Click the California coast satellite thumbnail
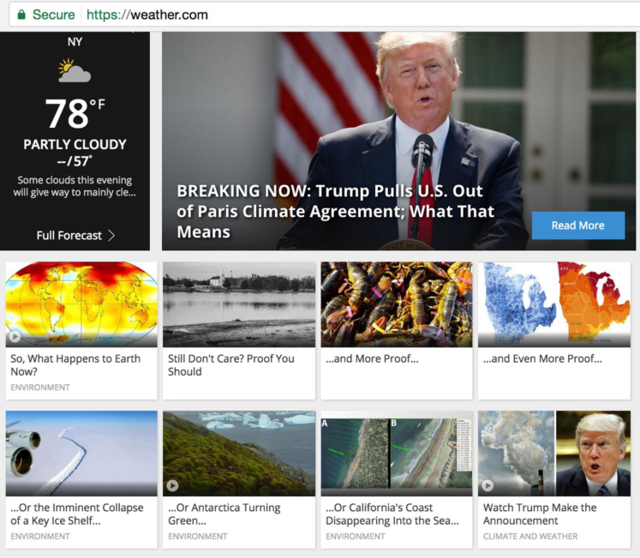640x558 pixels. click(396, 453)
